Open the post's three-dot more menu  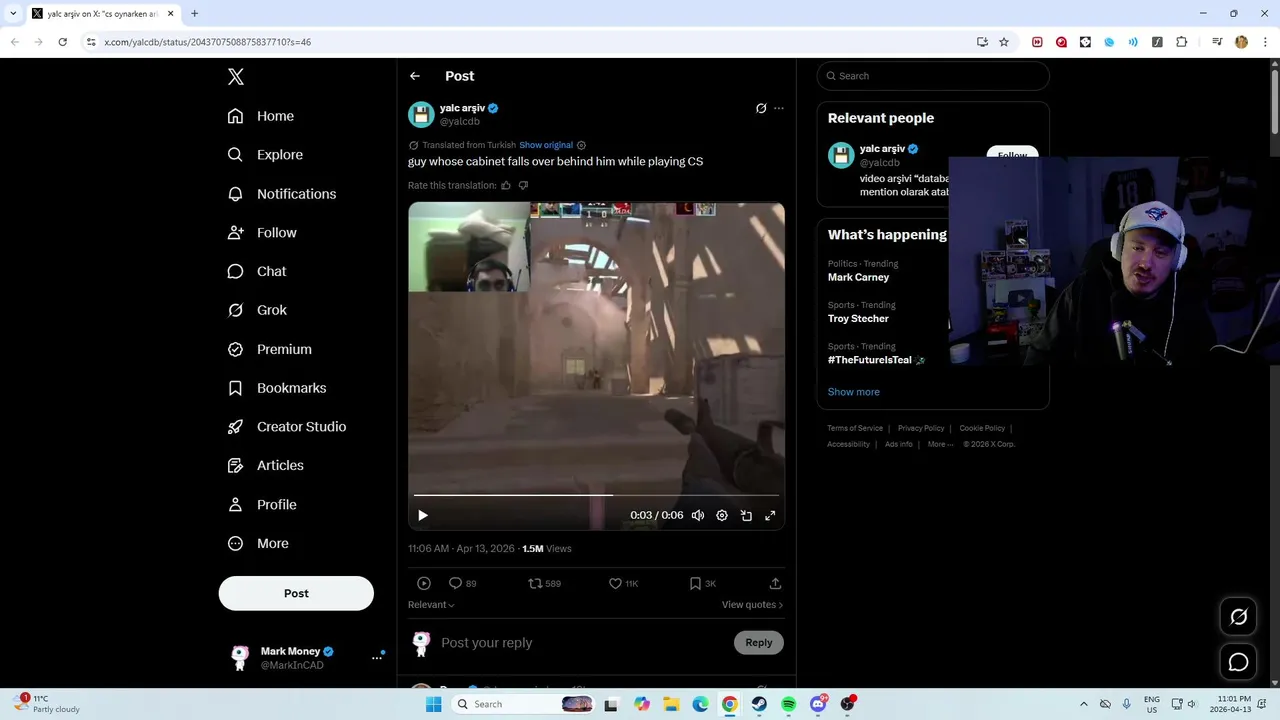coord(779,108)
